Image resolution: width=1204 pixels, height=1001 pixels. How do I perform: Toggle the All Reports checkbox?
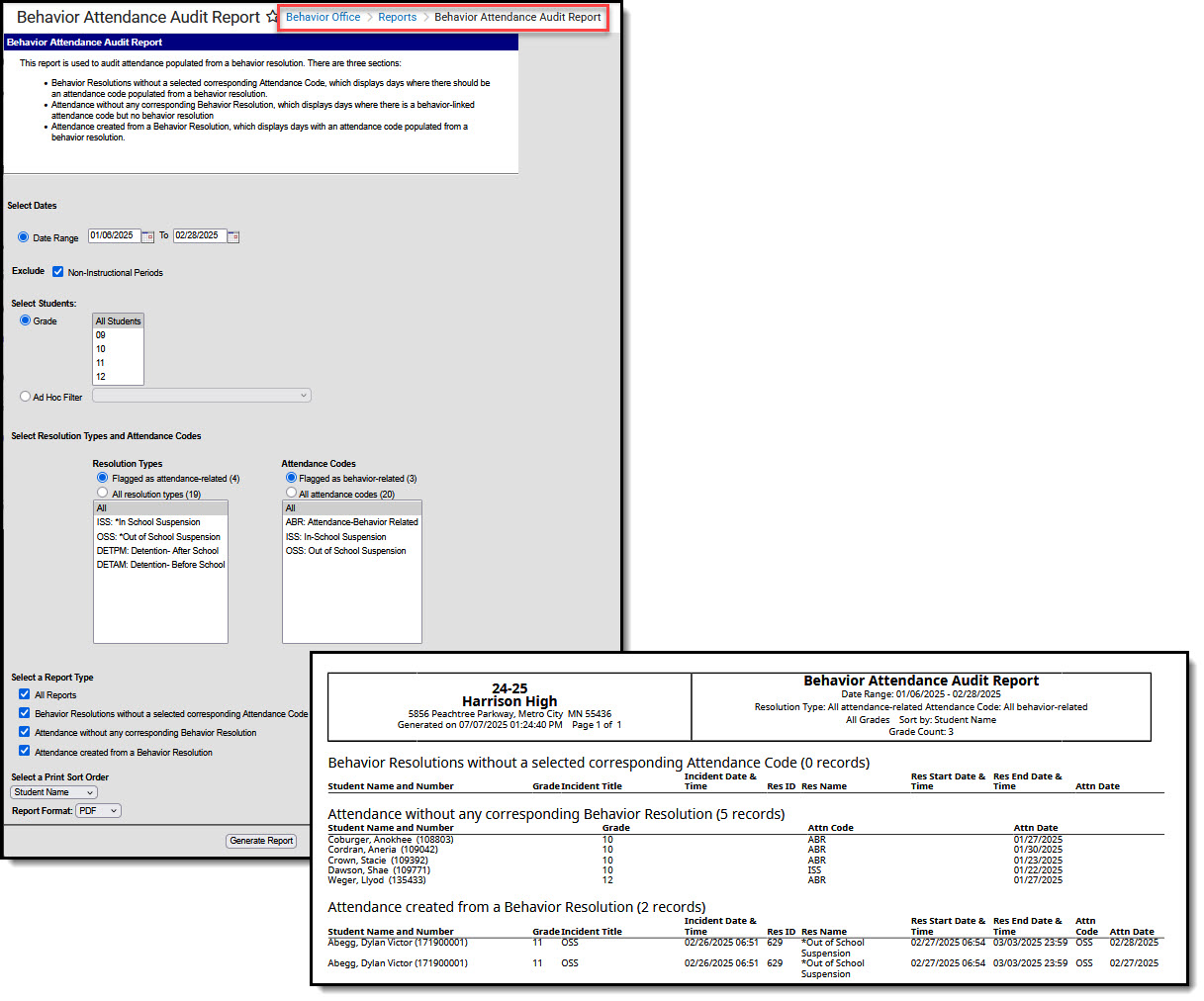point(25,694)
